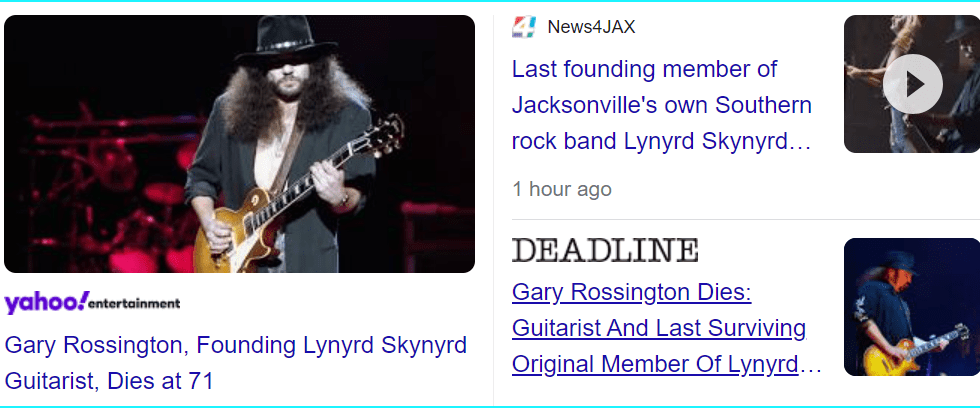
Task: Click 'Jacksonville's own Southern' headline line
Action: [662, 105]
